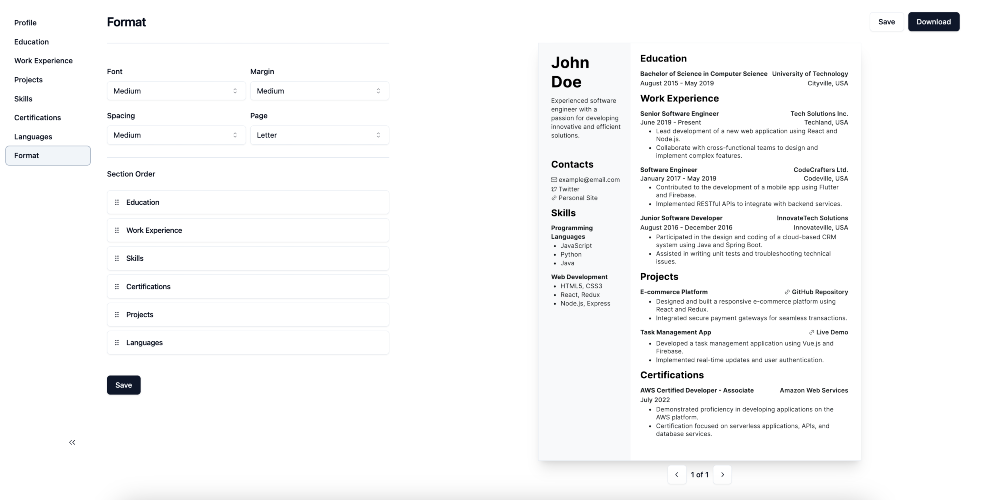Screen dimensions: 990x500
Task: Click the drag handle for Certifications row
Action: 117,287
